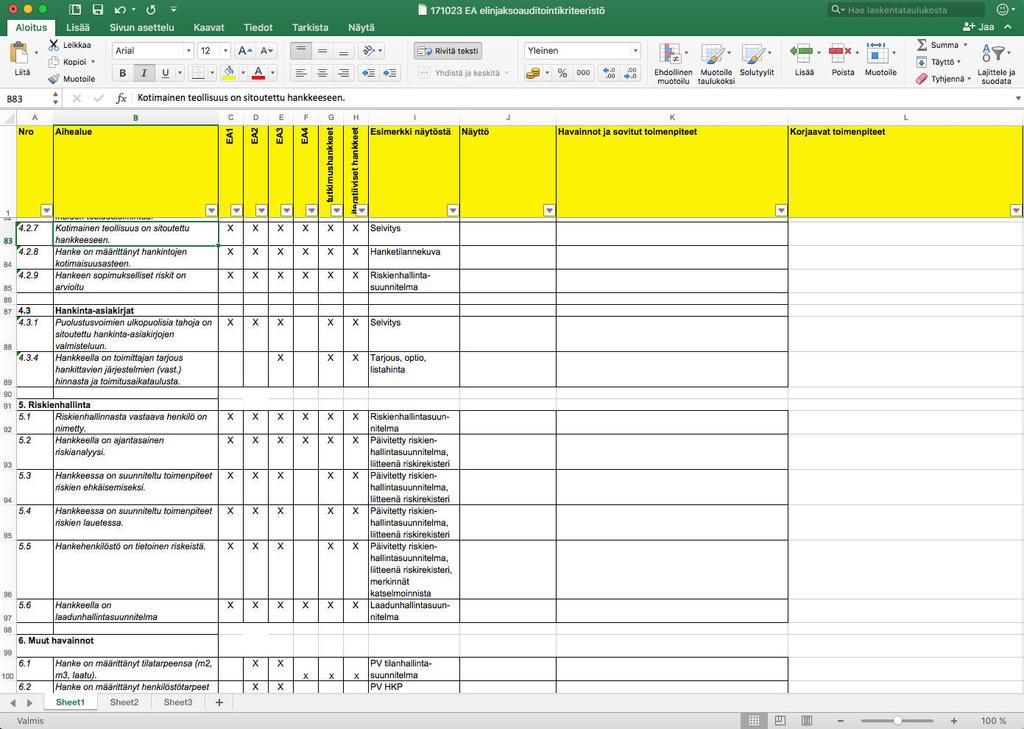Click the B83 name box field
1024x729 pixels.
click(x=26, y=99)
